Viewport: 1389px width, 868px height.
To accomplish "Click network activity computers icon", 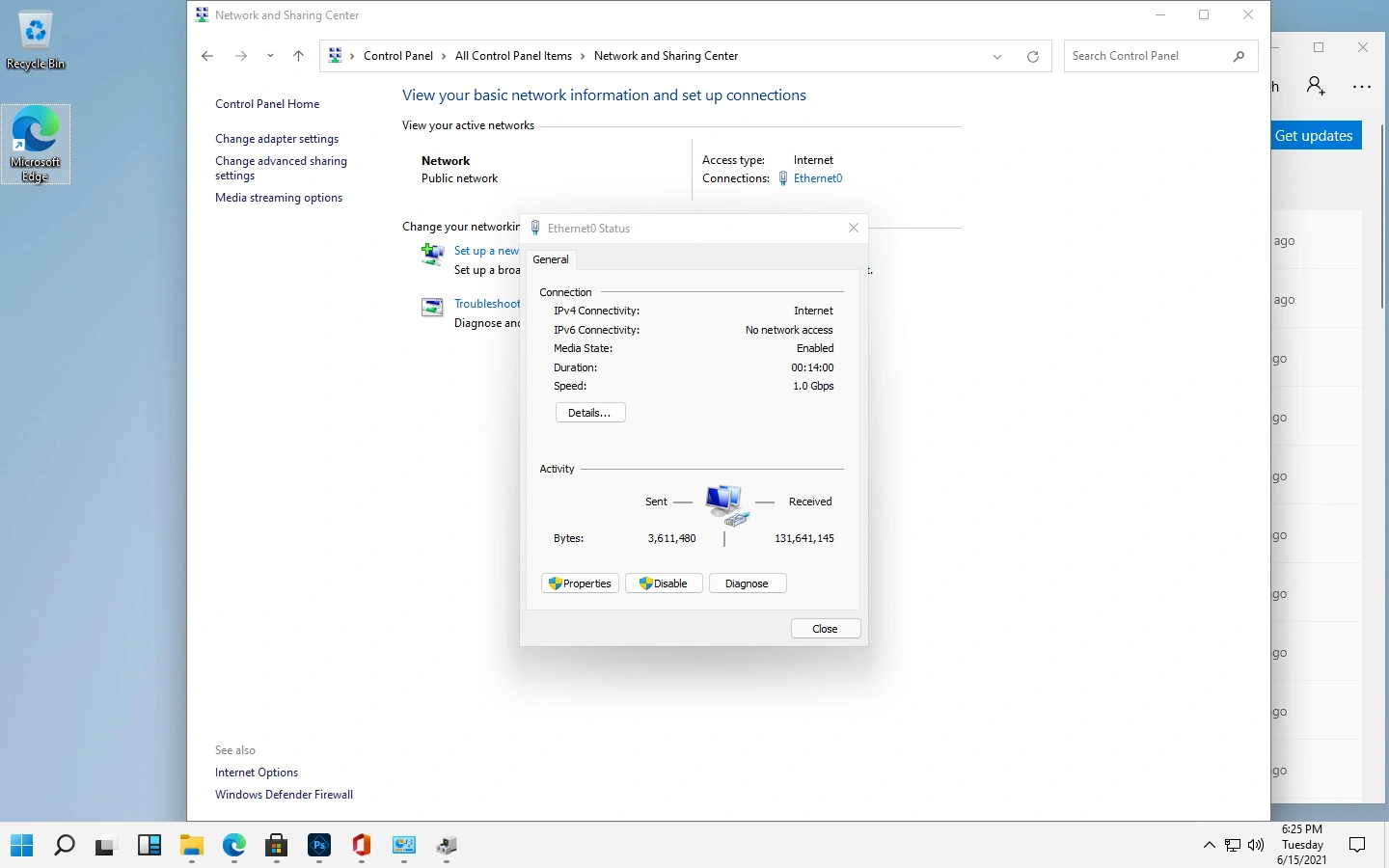I will (727, 505).
